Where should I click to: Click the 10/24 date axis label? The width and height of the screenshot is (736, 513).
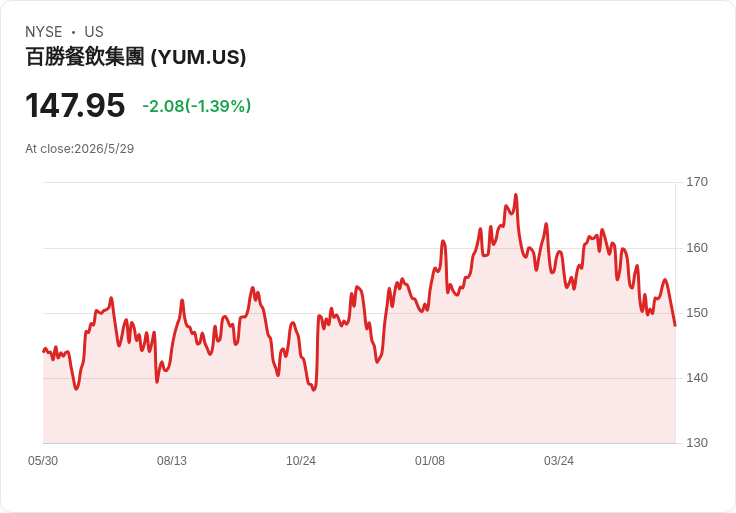click(x=301, y=460)
